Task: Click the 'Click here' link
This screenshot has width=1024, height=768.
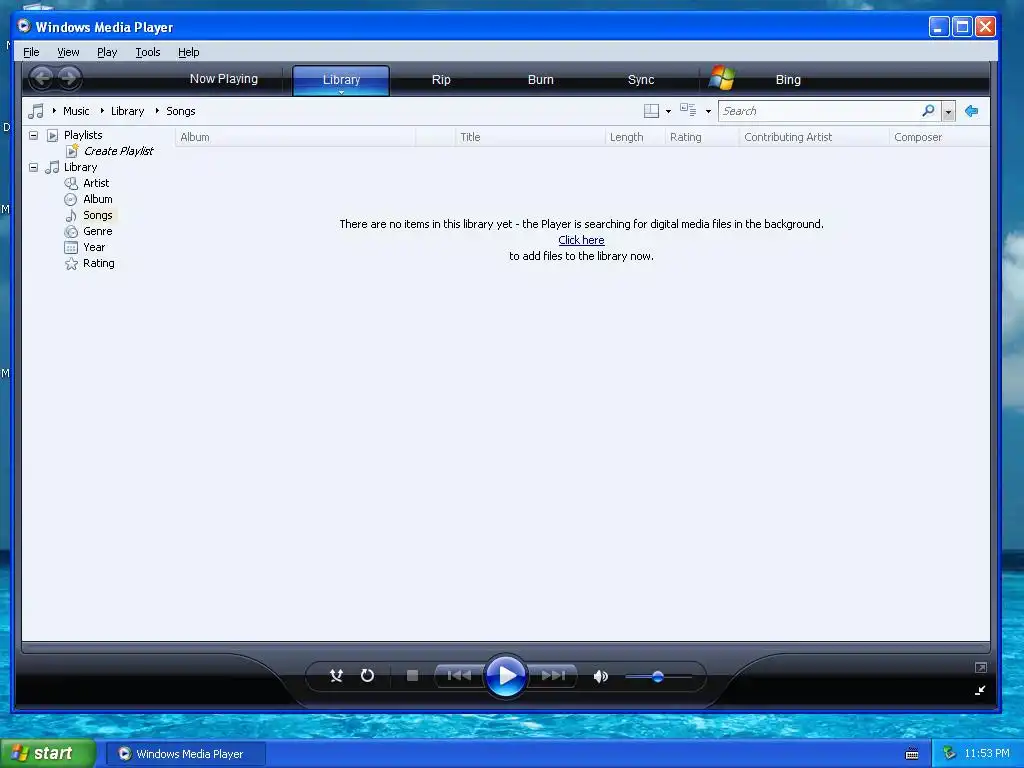Action: (581, 240)
